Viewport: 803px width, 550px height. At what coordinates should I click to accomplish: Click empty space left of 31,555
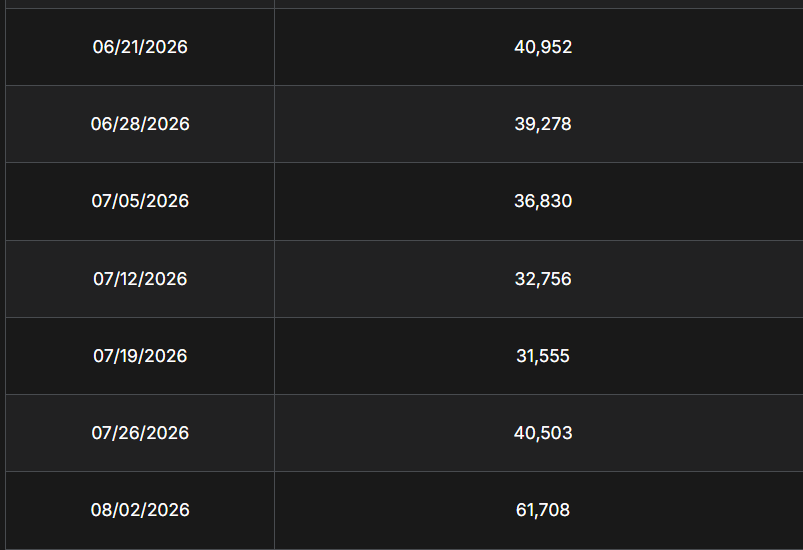tap(395, 356)
